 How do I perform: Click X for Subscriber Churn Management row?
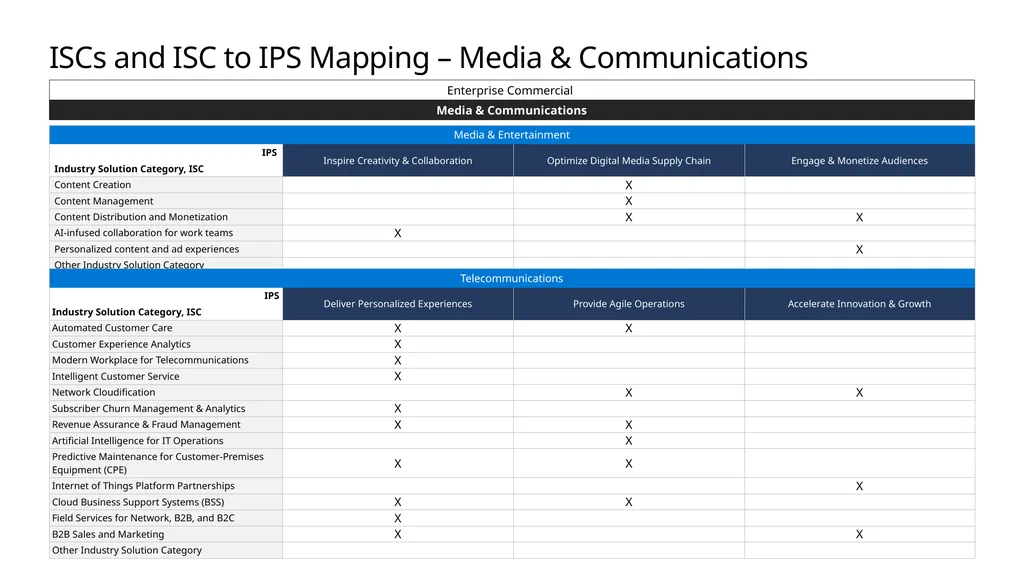pos(398,408)
